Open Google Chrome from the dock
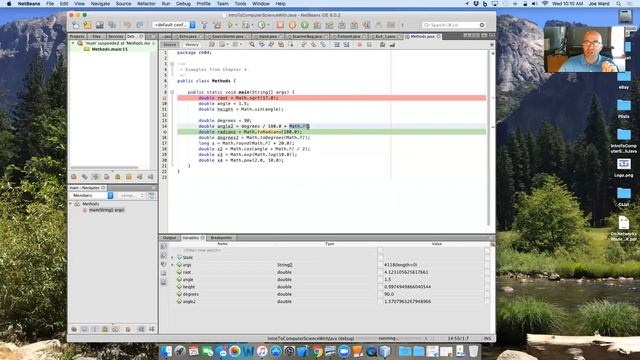The image size is (640, 360). point(317,351)
